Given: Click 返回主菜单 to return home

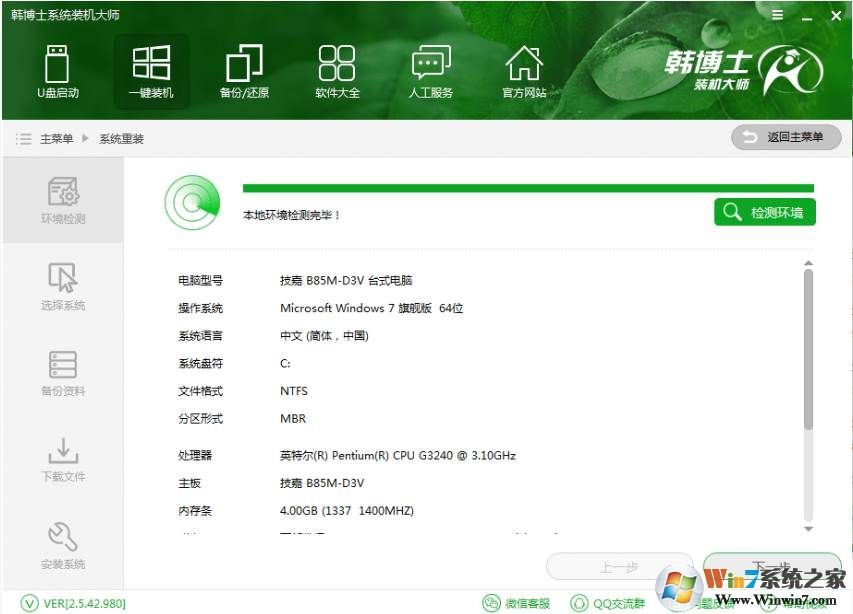Looking at the screenshot, I should click(x=786, y=137).
